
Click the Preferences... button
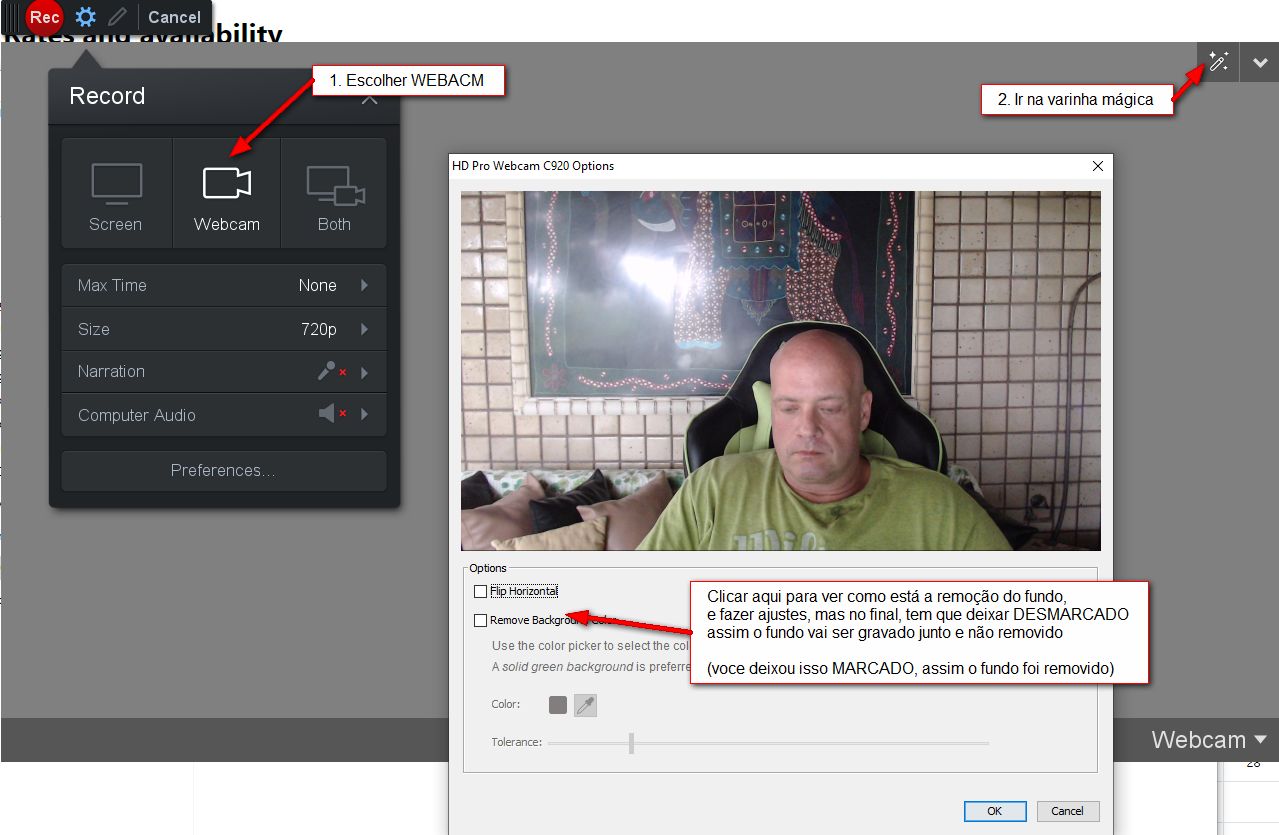(x=224, y=470)
